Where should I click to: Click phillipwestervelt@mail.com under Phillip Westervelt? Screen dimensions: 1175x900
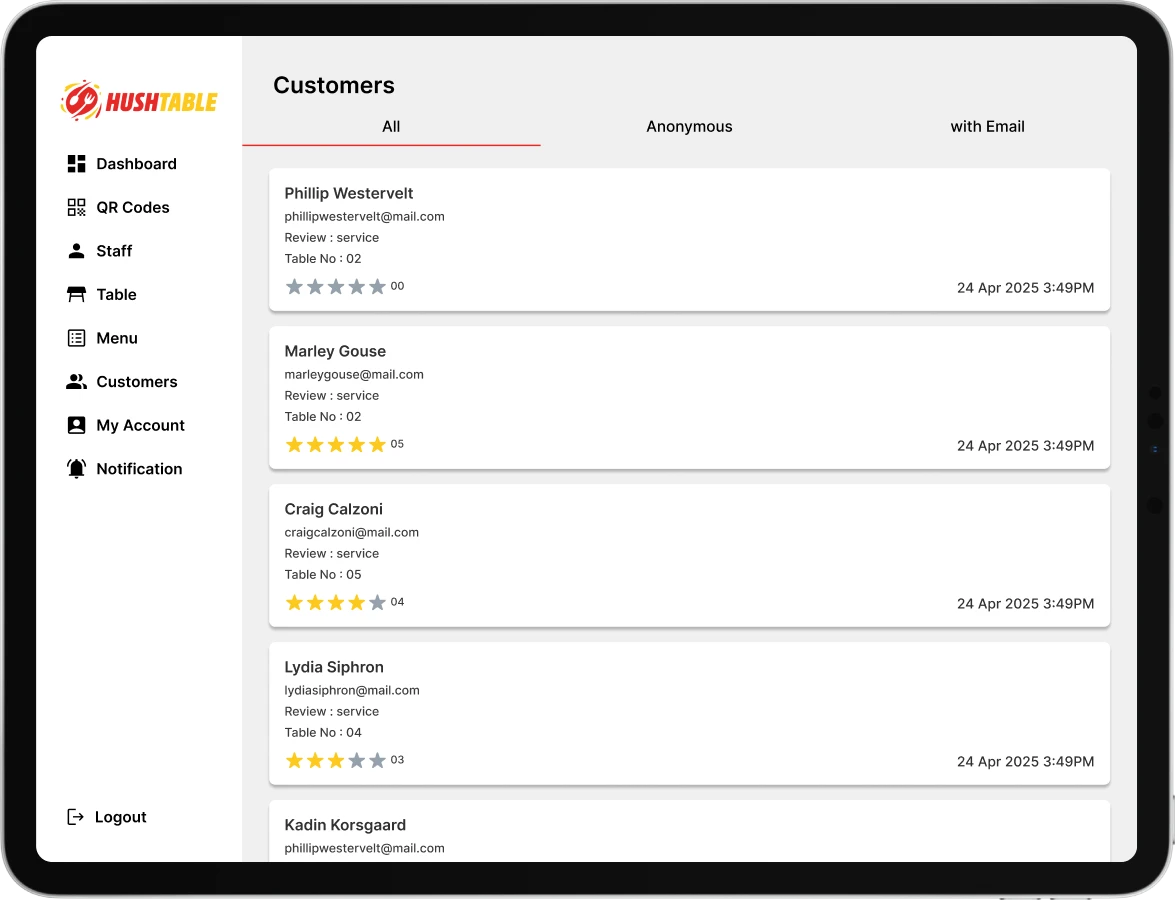364,217
